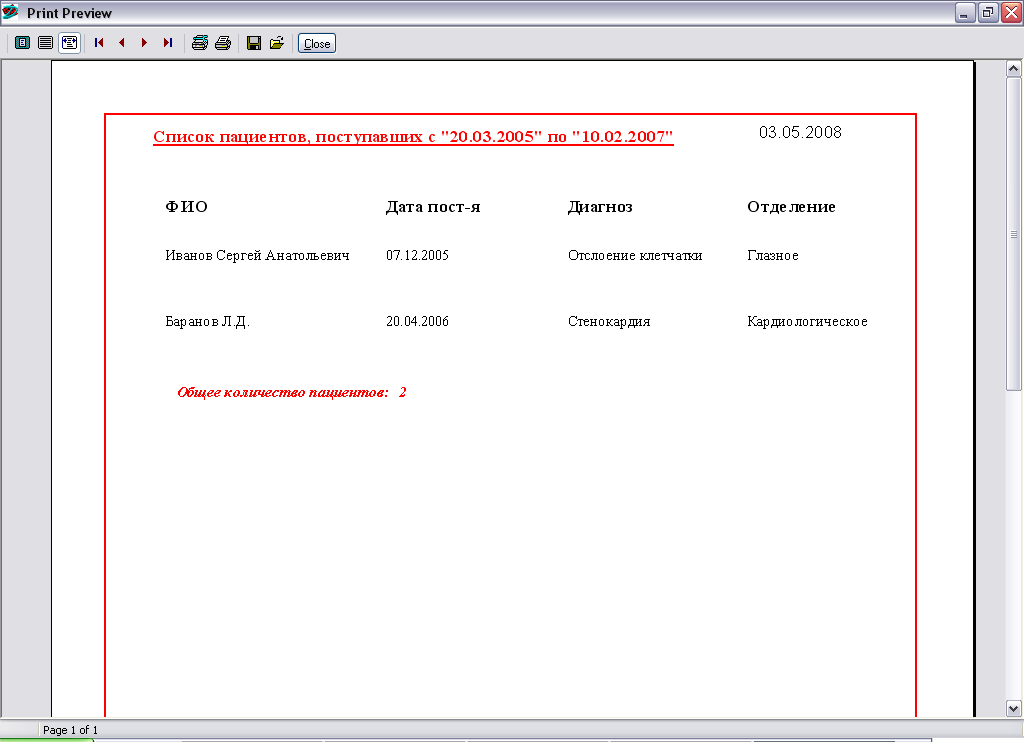
Task: Minimize the Print Preview window
Action: pos(965,12)
